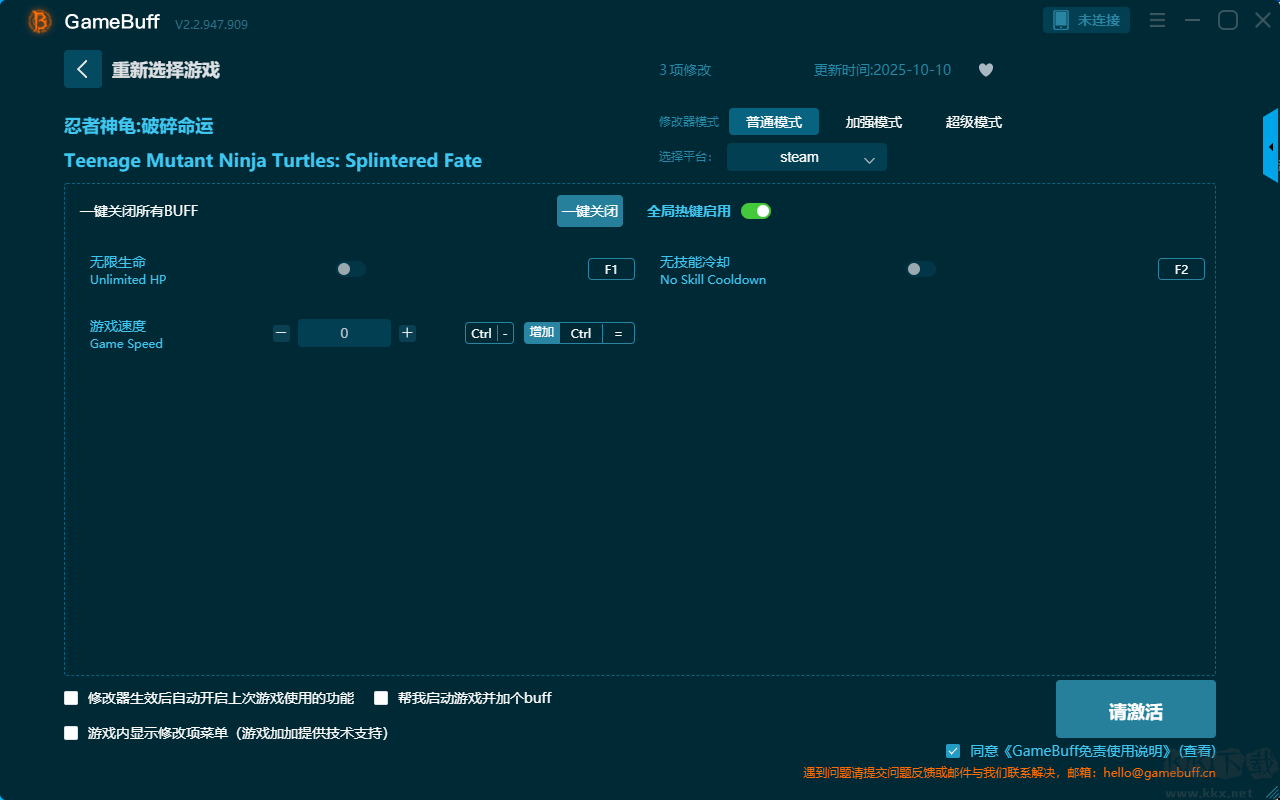Toggle the No Skill Cooldown switch
This screenshot has width=1280, height=800.
click(x=921, y=269)
